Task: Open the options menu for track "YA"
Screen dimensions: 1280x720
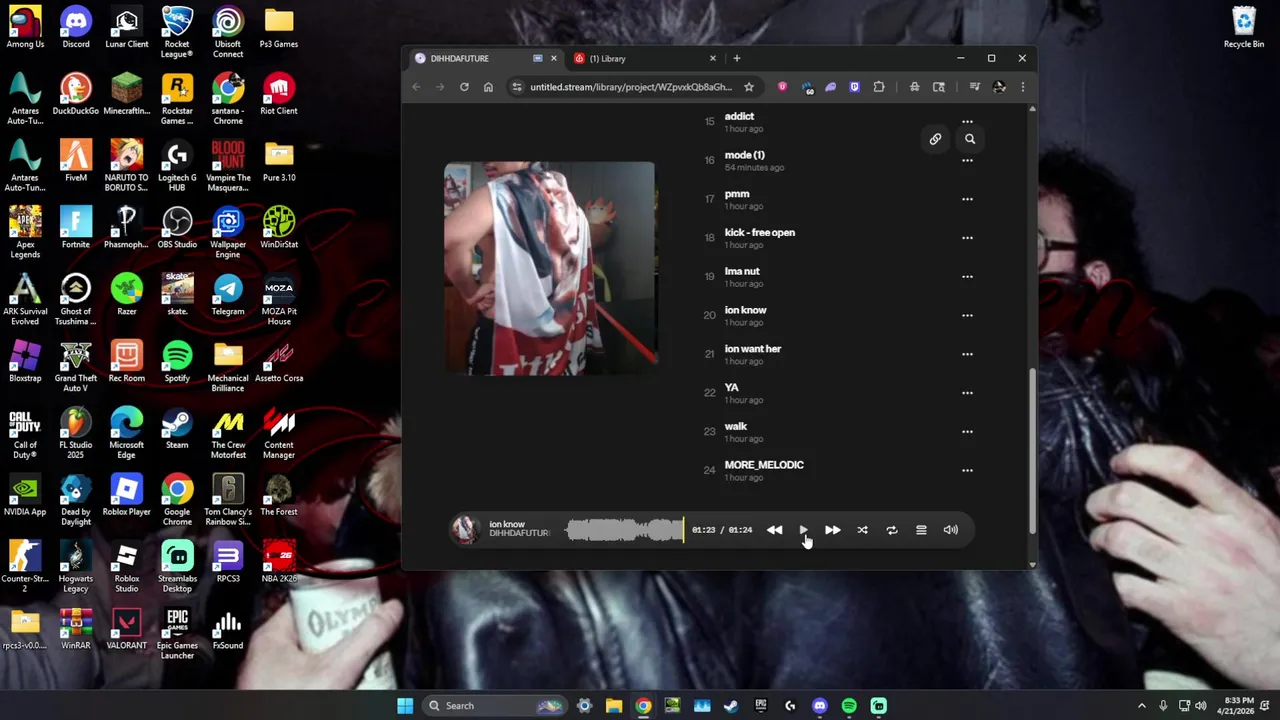Action: (x=967, y=393)
